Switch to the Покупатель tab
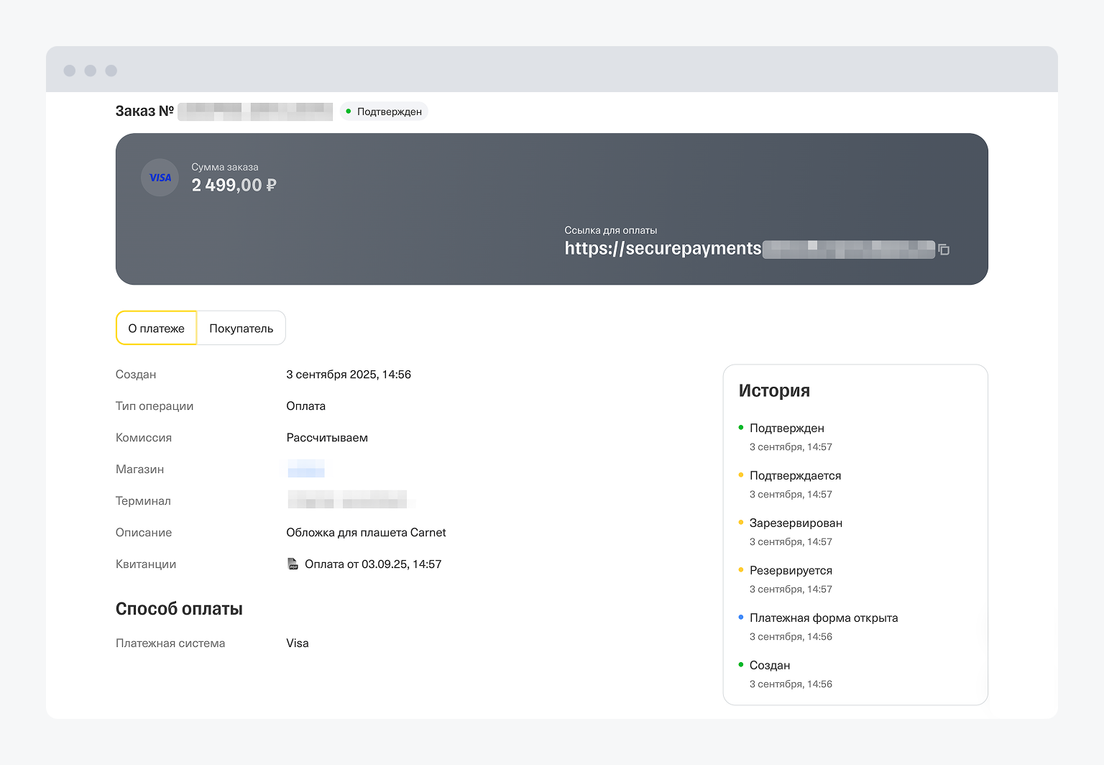 click(241, 328)
